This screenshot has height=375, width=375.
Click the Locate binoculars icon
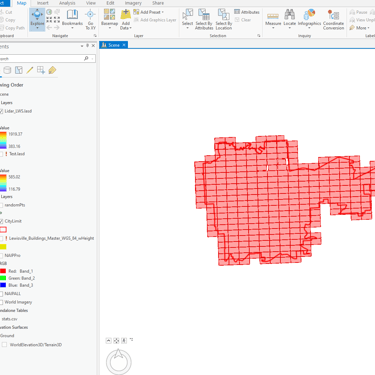(289, 15)
